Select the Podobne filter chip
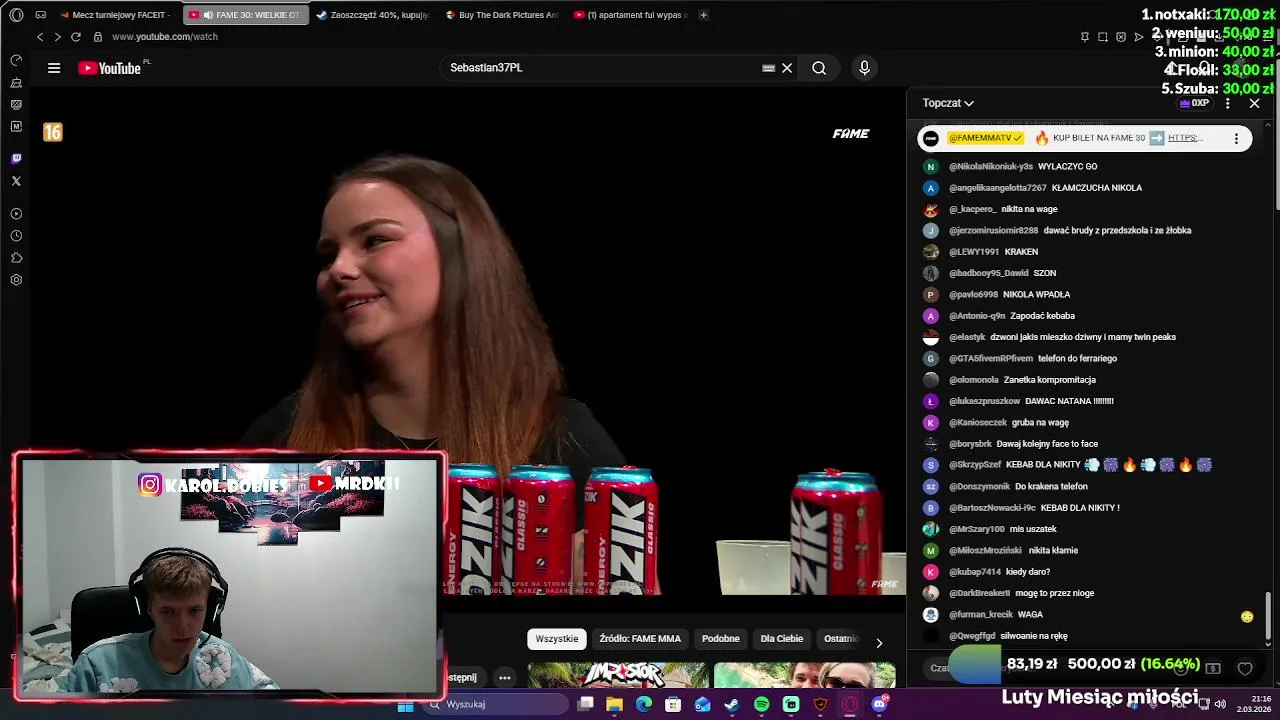The width and height of the screenshot is (1280, 720). point(721,639)
